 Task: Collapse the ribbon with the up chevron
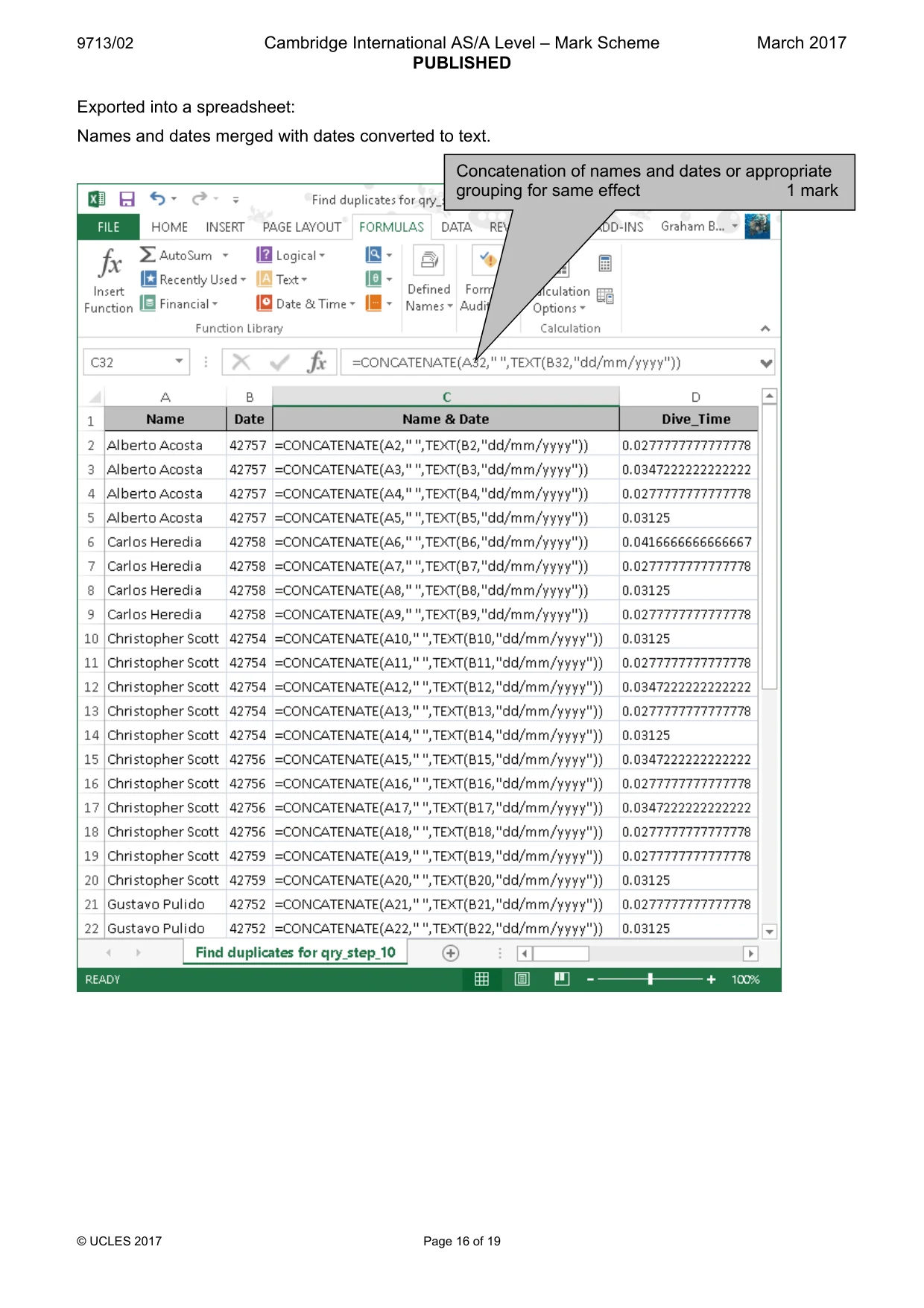(x=765, y=329)
